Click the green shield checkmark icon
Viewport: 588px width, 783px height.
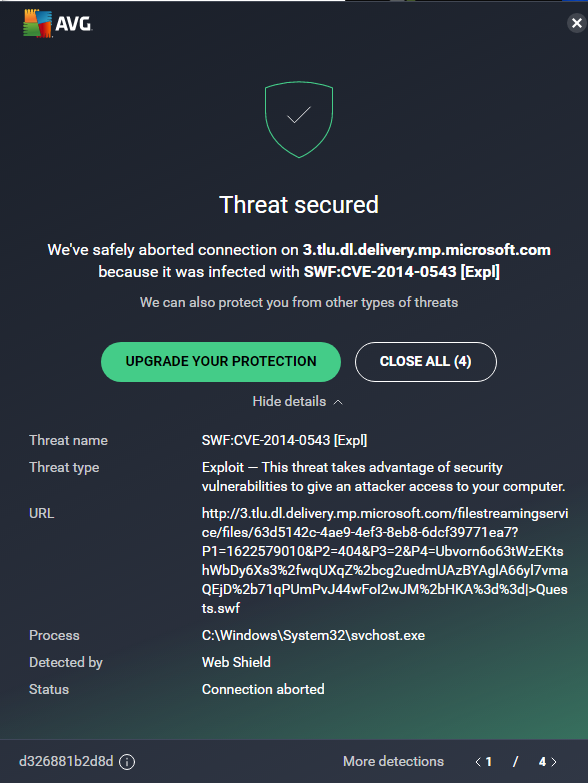click(x=298, y=119)
